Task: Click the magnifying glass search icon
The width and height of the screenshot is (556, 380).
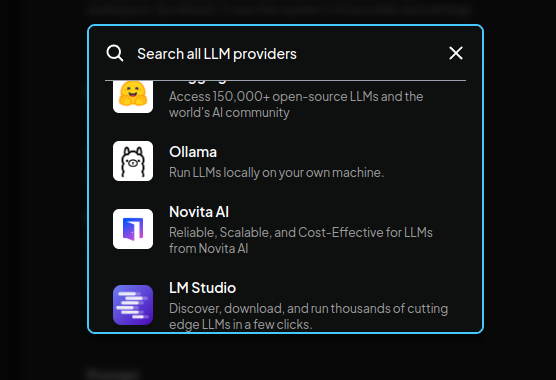Action: (115, 54)
